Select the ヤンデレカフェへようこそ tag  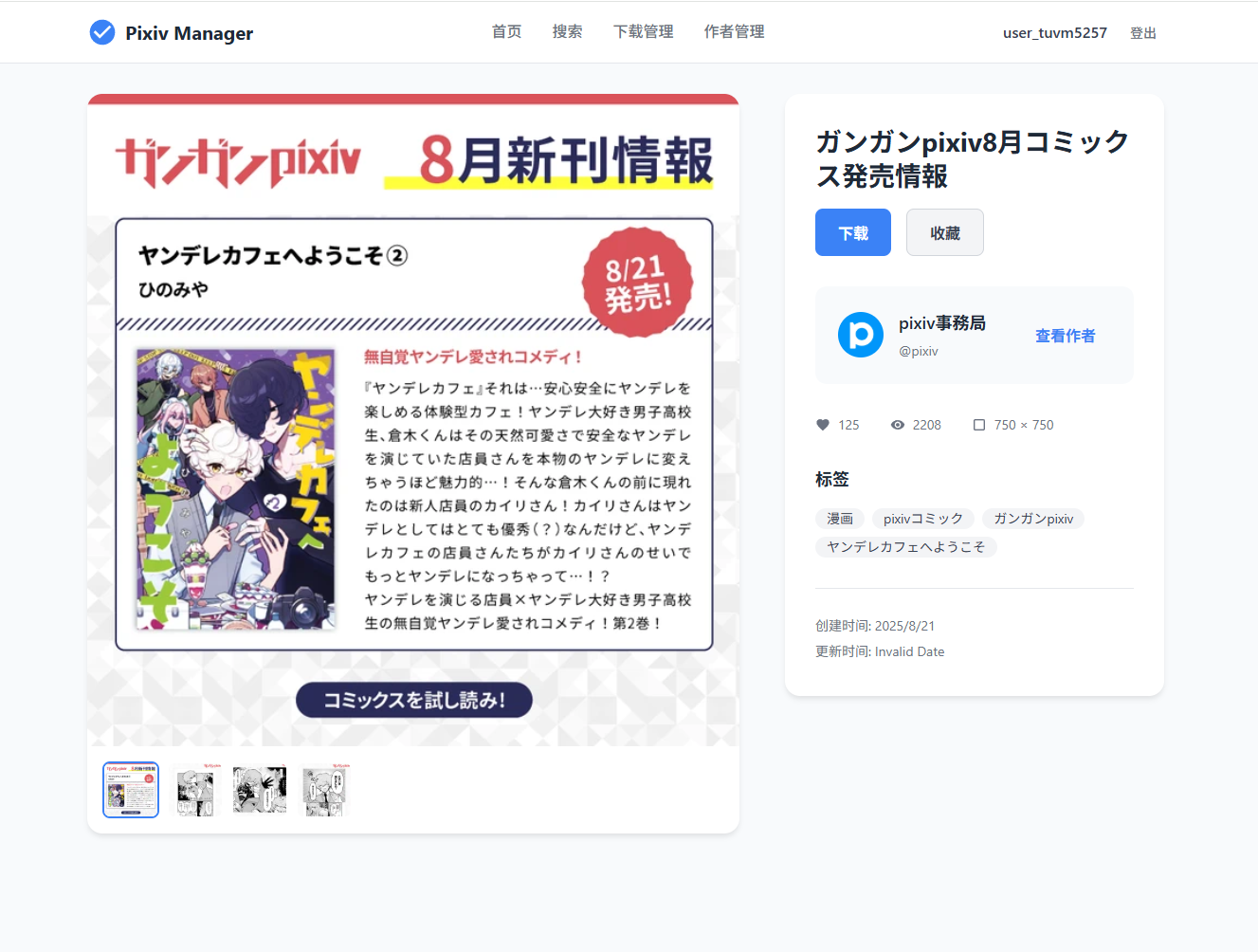tap(906, 547)
